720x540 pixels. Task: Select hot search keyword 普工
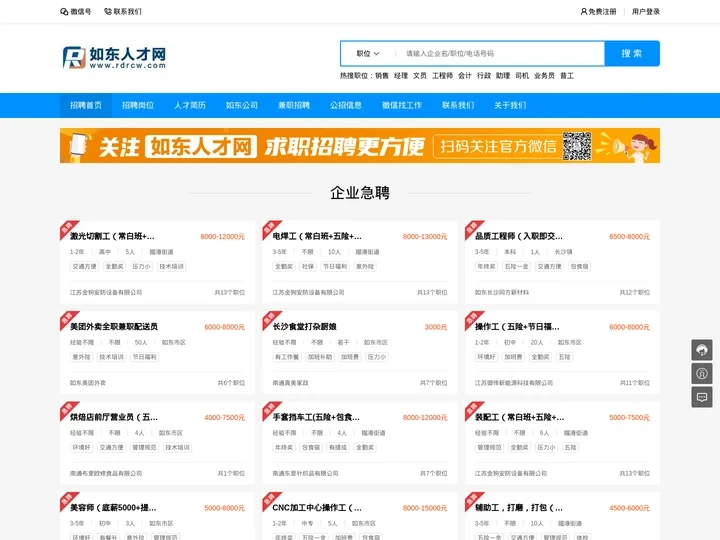(567, 76)
